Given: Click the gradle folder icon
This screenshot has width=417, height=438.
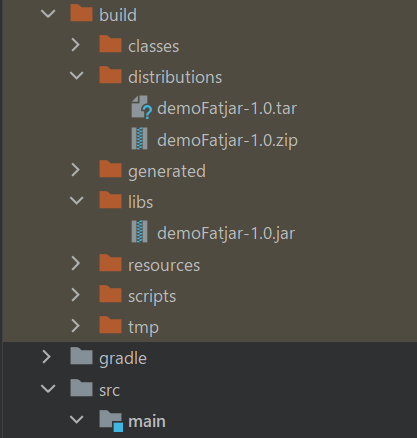Looking at the screenshot, I should [x=81, y=356].
